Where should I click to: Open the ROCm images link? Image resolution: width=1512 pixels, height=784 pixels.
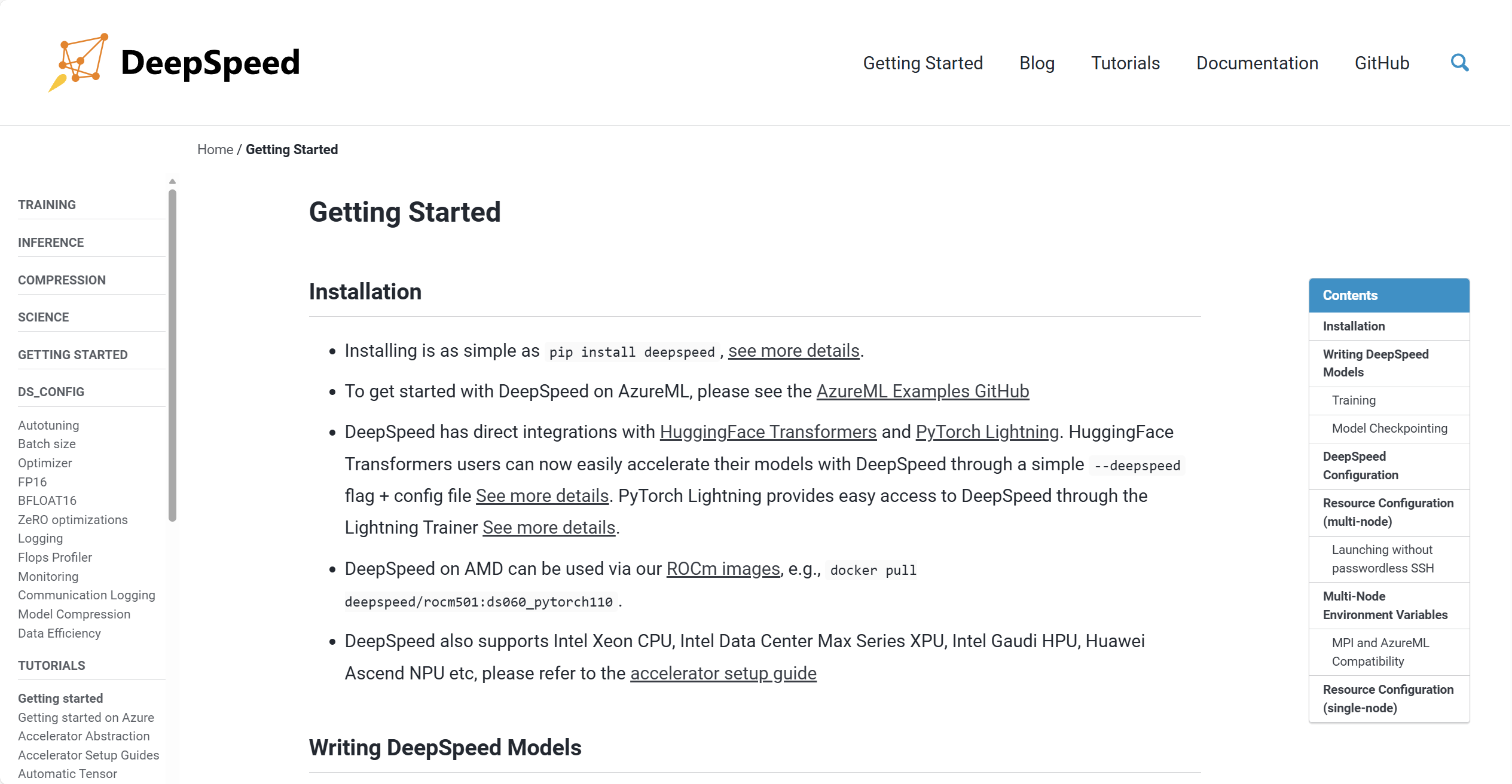pyautogui.click(x=722, y=568)
